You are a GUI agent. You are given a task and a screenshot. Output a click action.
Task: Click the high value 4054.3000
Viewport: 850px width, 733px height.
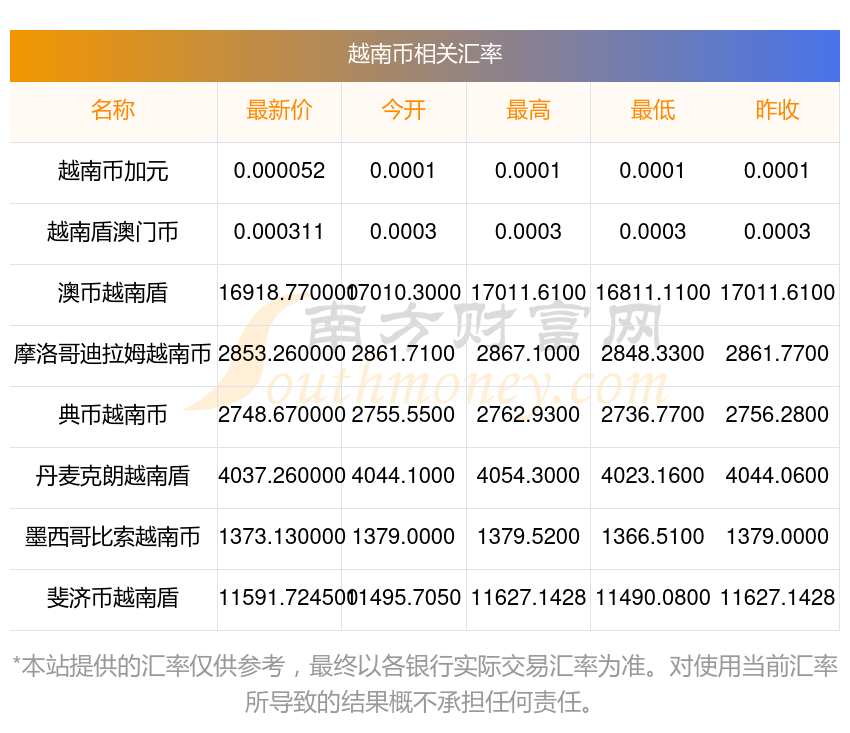coord(528,476)
